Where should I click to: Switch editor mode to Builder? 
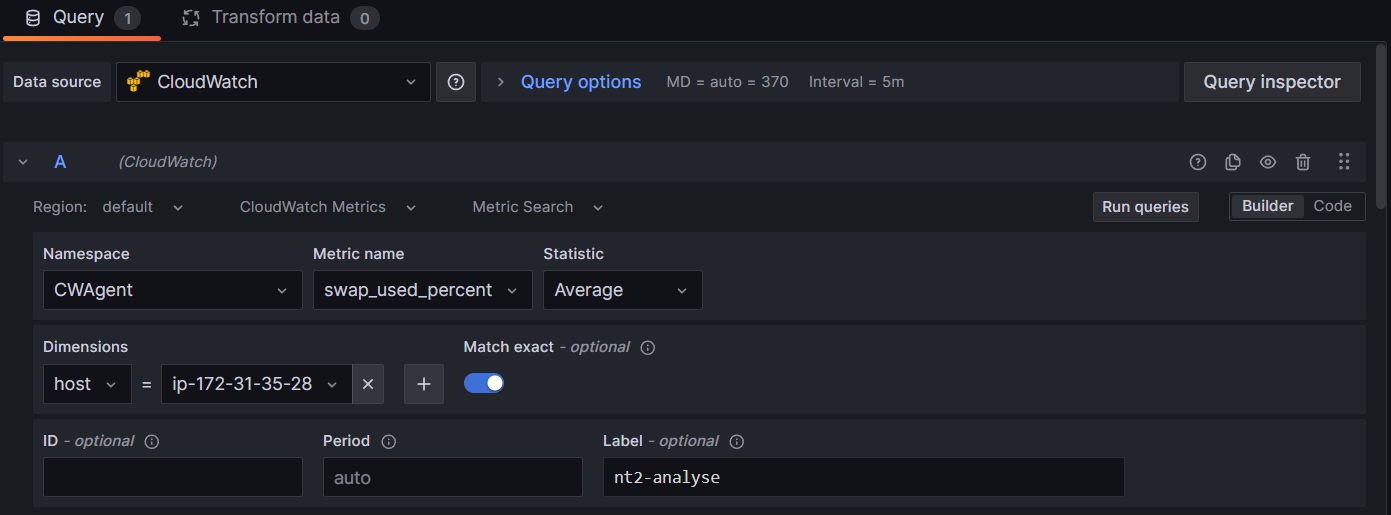1267,206
